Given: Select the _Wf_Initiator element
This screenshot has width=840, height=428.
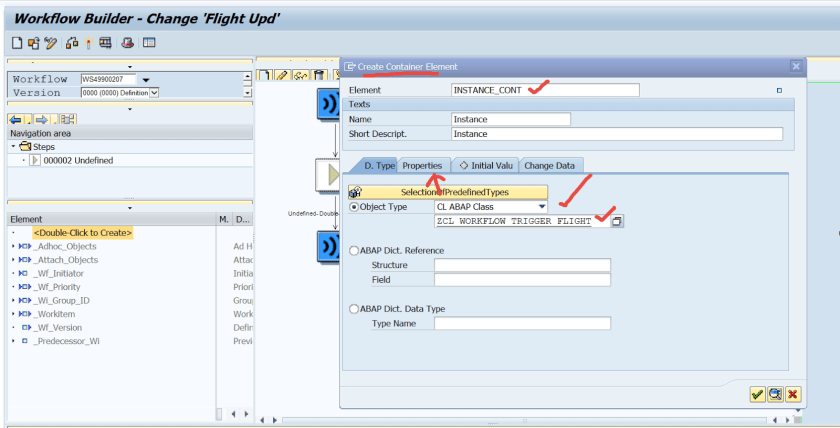Looking at the screenshot, I should pyautogui.click(x=58, y=273).
